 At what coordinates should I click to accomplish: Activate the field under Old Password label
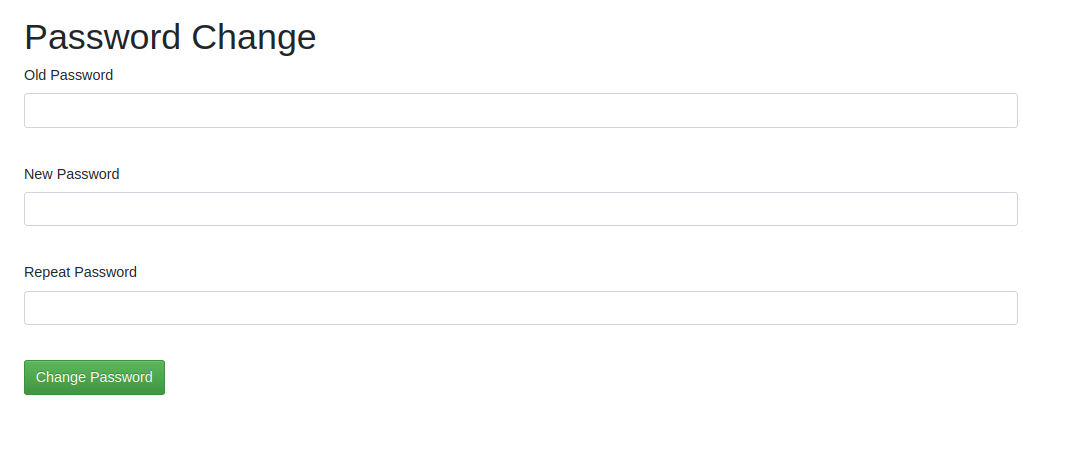[x=521, y=111]
